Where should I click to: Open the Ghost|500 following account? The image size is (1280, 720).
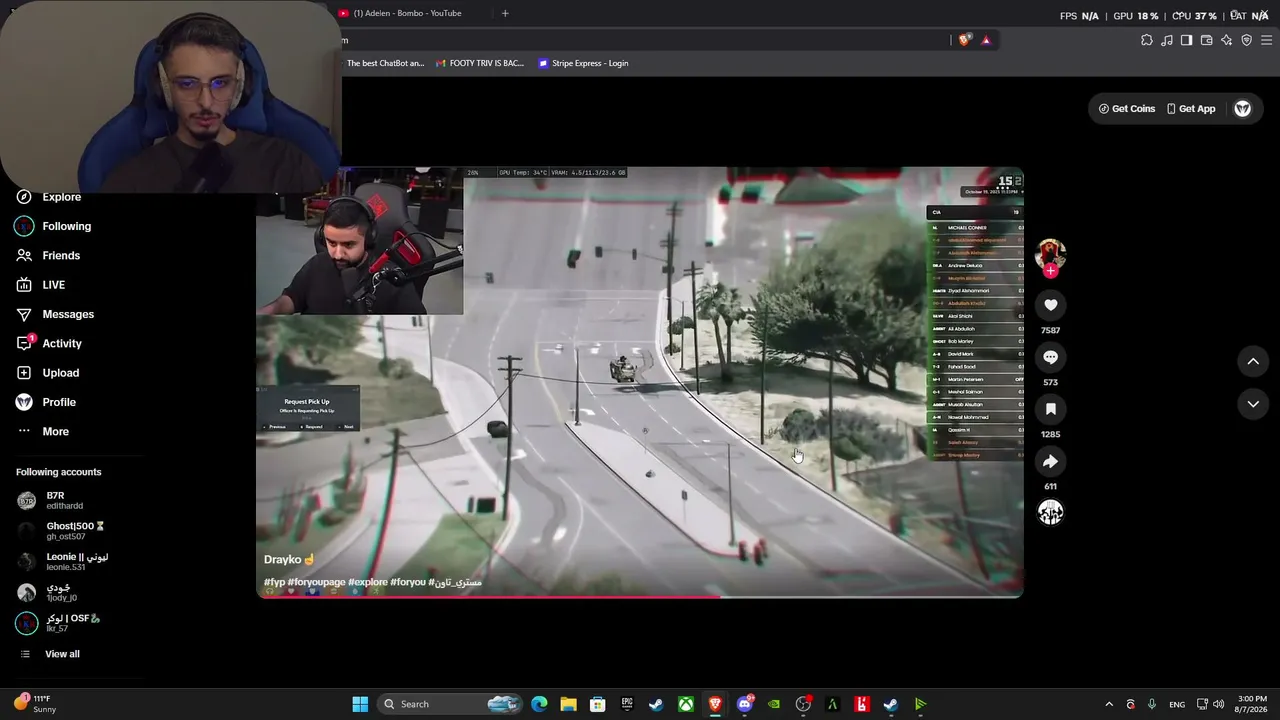(x=61, y=531)
